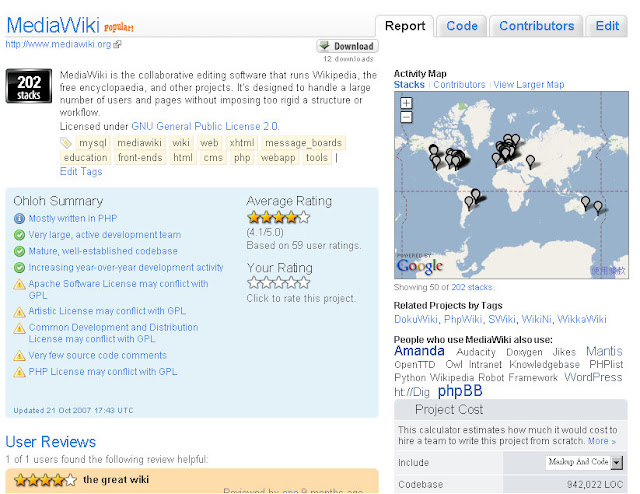Click the mysql tag
The height and width of the screenshot is (494, 640).
coord(93,143)
